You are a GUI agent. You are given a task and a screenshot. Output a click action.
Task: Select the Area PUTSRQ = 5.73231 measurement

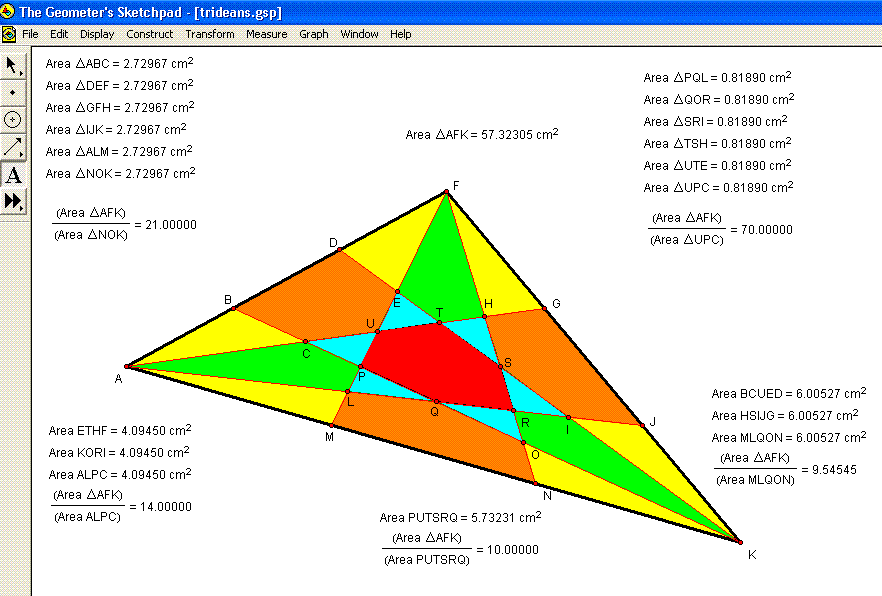[460, 518]
